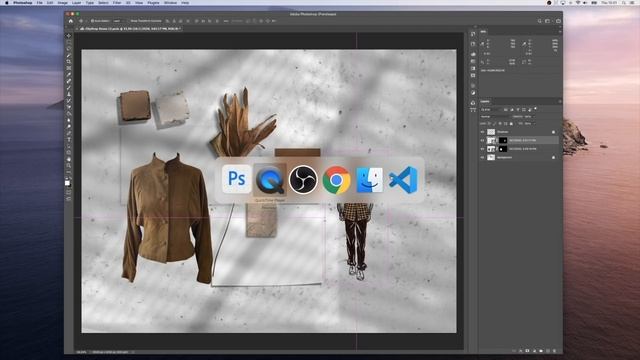
Task: Open the layer filter Kind dropdown
Action: tap(491, 109)
